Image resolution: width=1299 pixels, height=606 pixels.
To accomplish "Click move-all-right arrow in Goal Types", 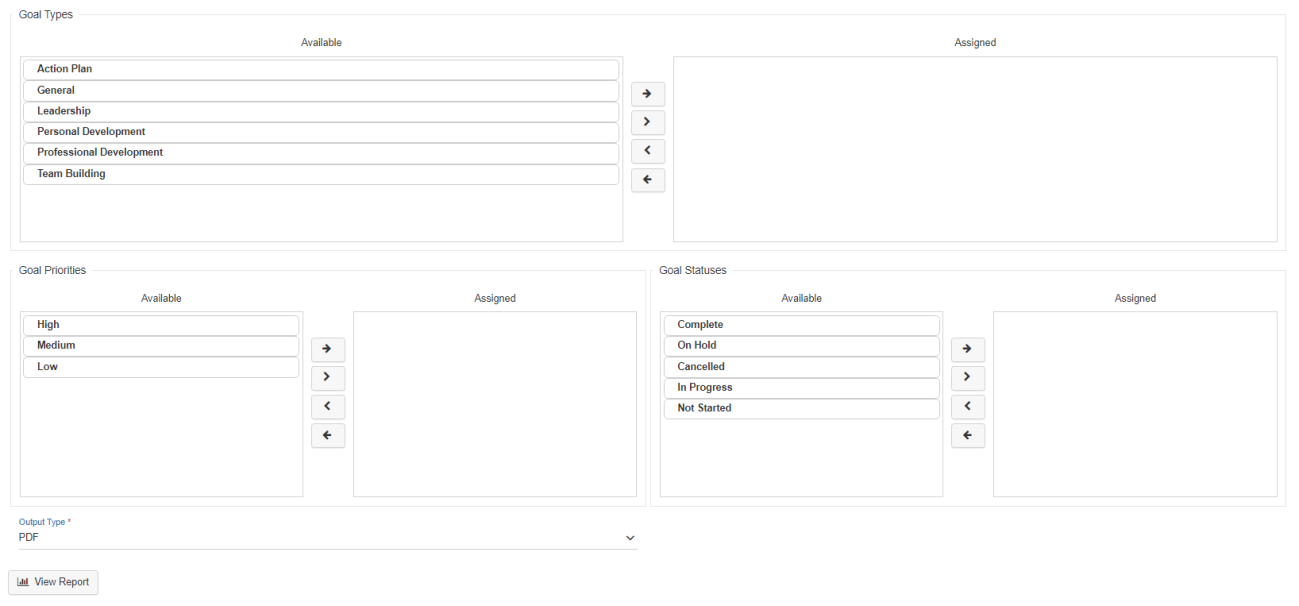I will (x=648, y=93).
